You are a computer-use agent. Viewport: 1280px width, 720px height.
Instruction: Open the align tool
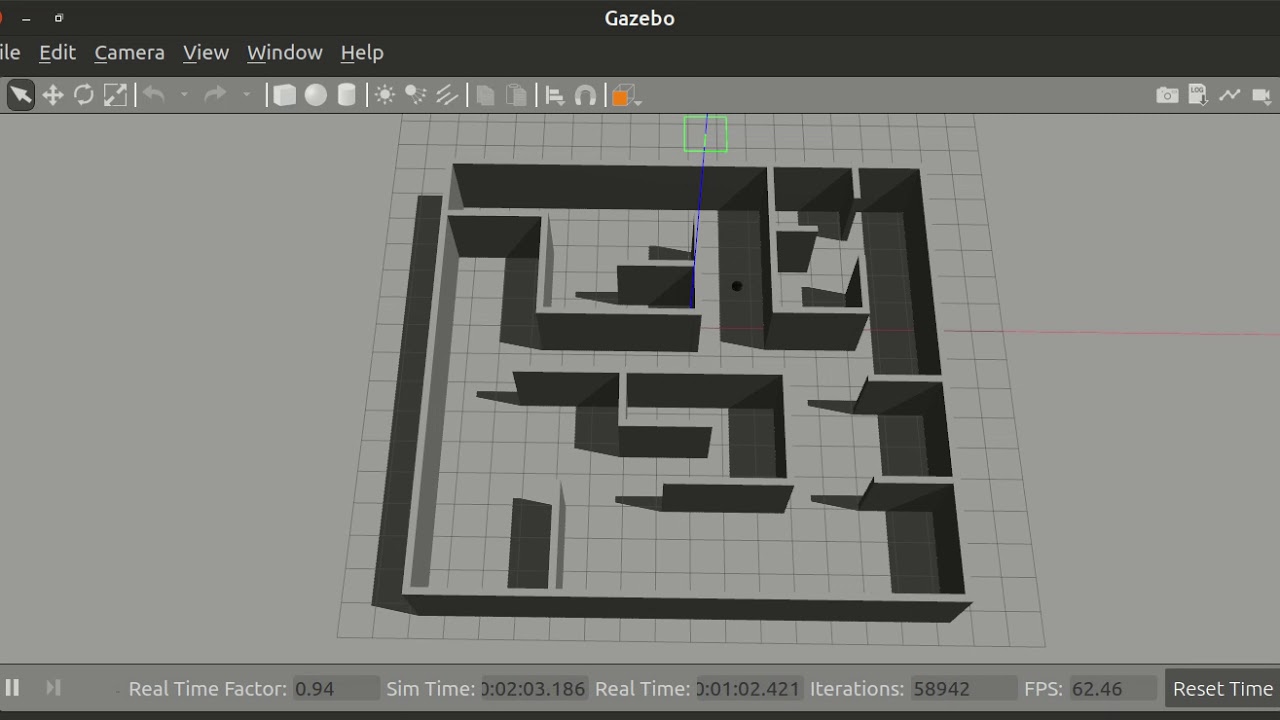point(554,95)
